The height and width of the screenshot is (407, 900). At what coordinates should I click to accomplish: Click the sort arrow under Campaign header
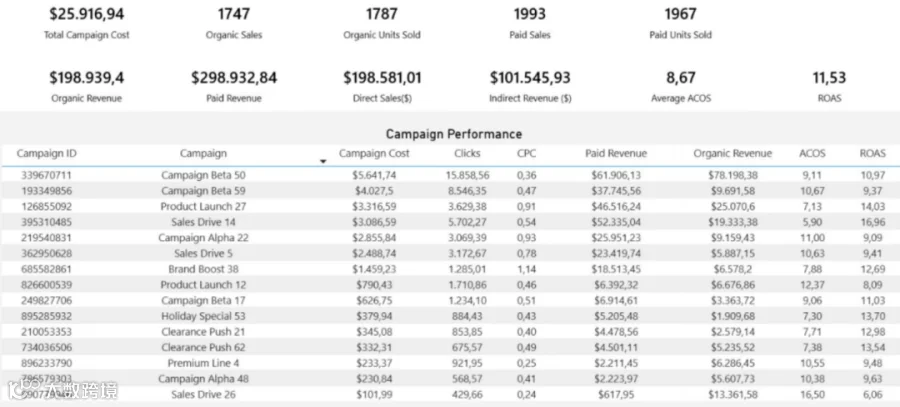click(323, 162)
